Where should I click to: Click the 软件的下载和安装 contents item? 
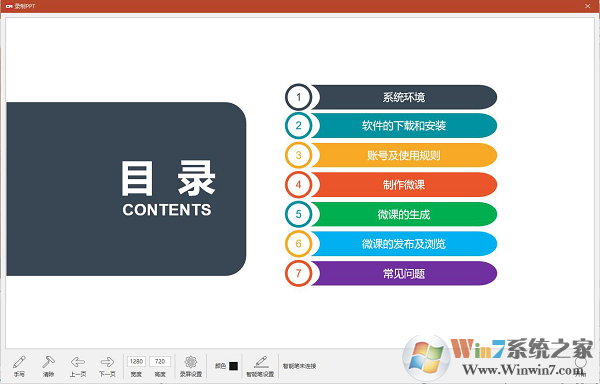point(404,125)
